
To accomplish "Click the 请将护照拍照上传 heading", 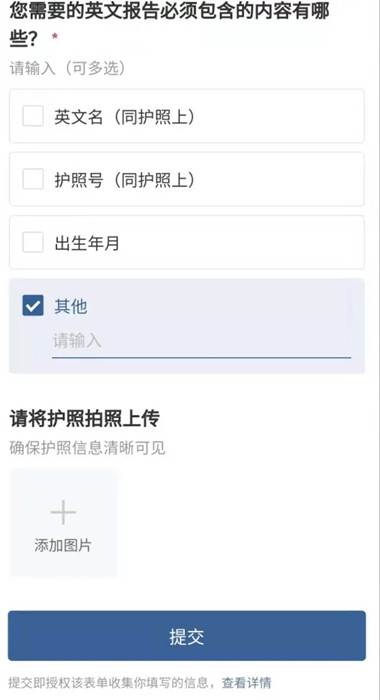I will [x=84, y=418].
